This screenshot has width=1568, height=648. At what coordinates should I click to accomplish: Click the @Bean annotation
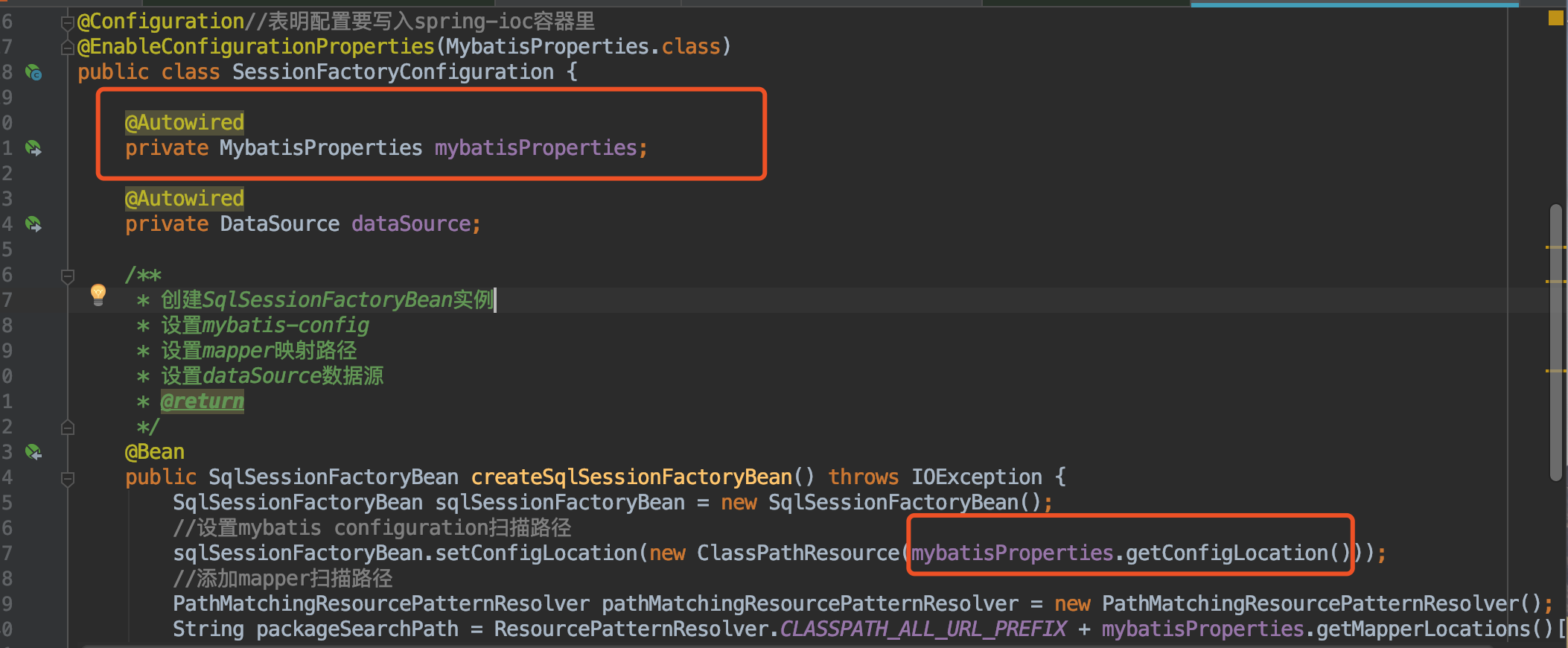coord(155,452)
